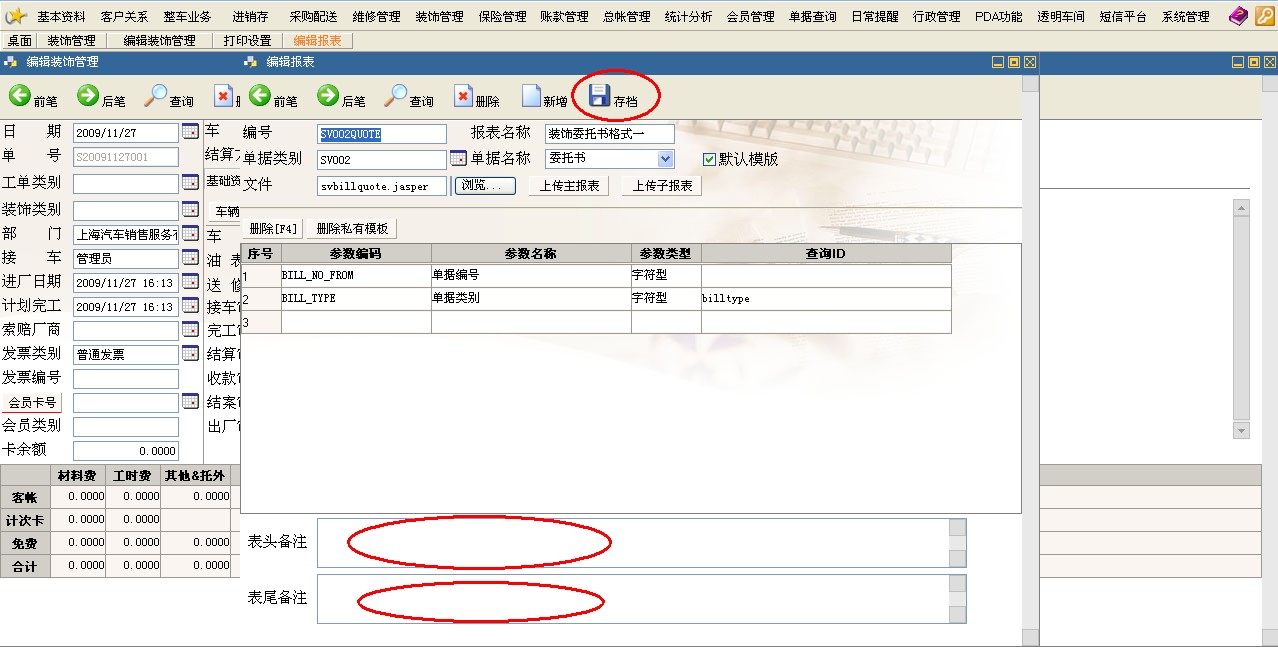Click the key icon at top right
The image size is (1278, 647).
click(1264, 16)
